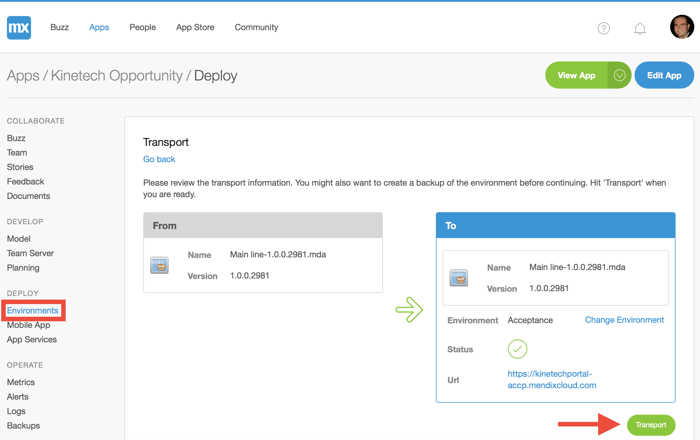The image size is (700, 440).
Task: Open Team Server in the sidebar
Action: 30,253
